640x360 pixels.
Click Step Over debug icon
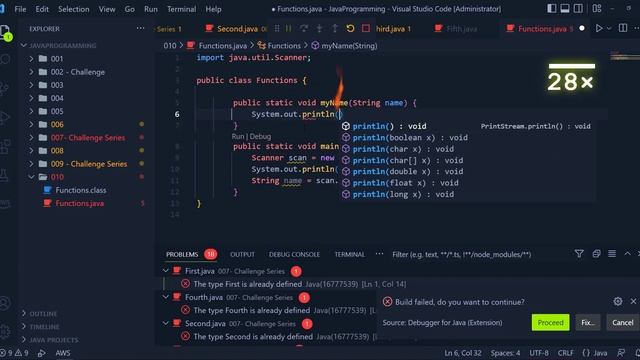click(304, 28)
